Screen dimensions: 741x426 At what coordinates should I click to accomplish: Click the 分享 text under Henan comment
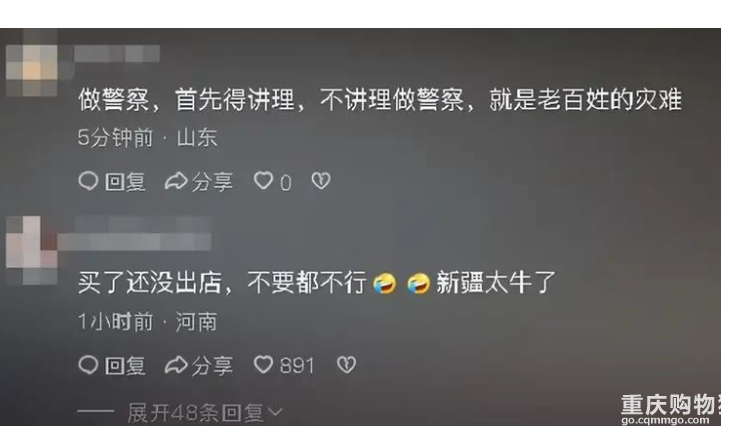tap(213, 366)
